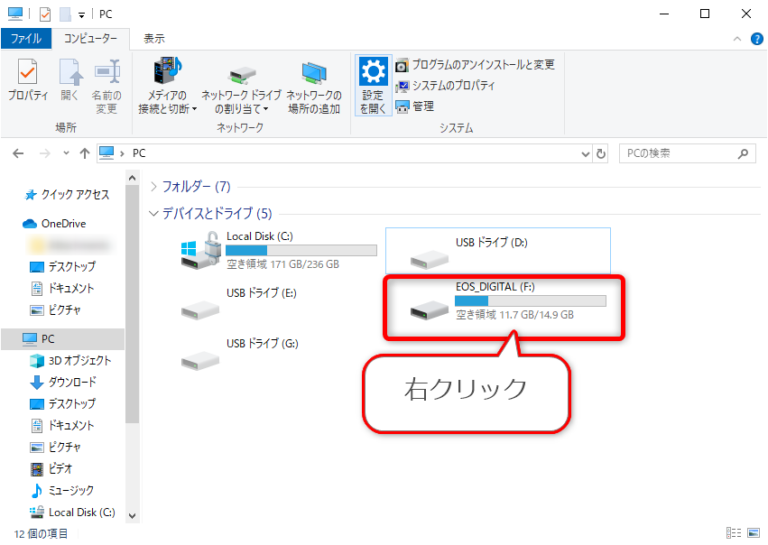Viewport: 768px width, 545px height.
Task: Open Documents (ドキュメント) under PC
Action: [63, 426]
